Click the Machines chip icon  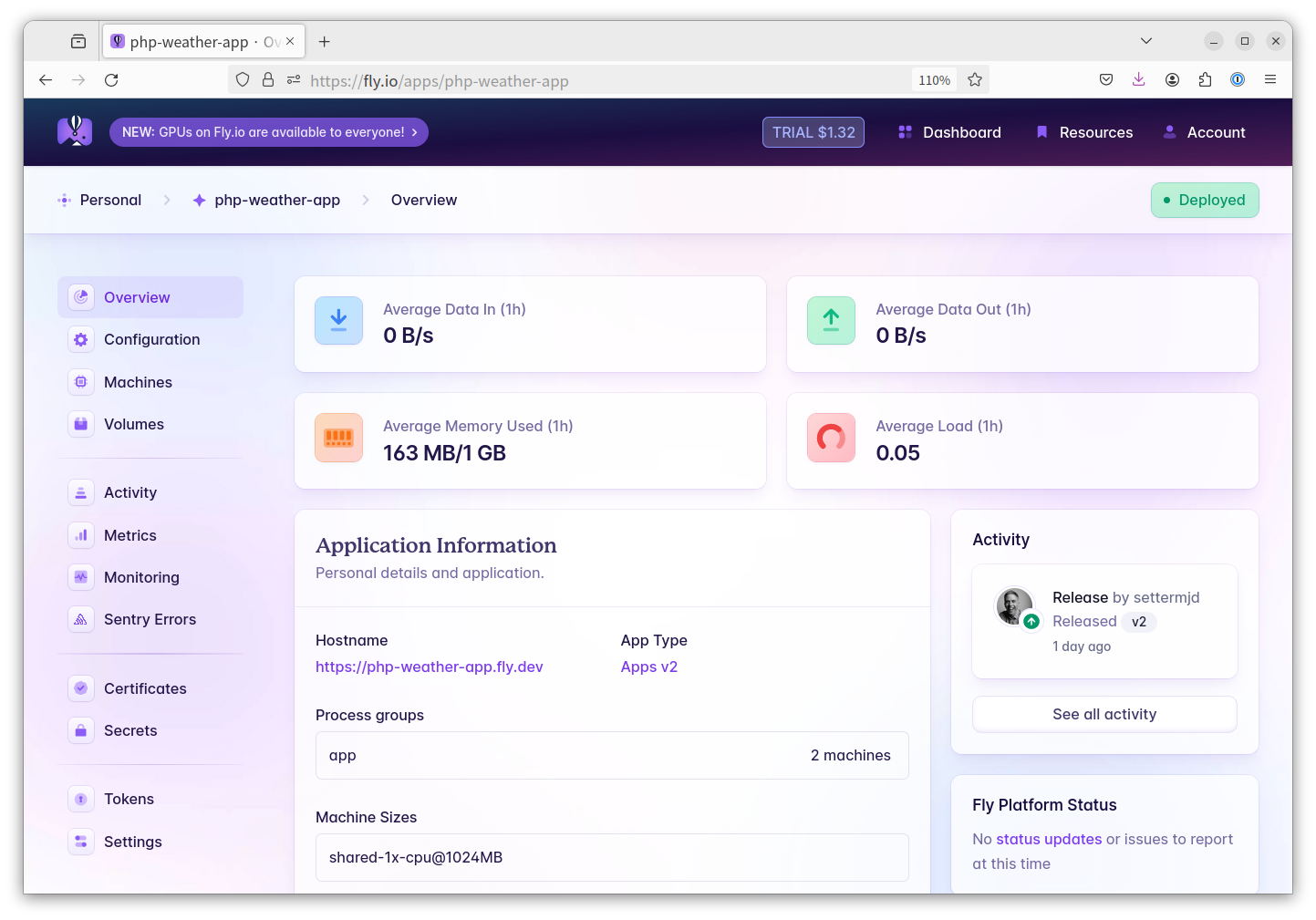coord(81,382)
